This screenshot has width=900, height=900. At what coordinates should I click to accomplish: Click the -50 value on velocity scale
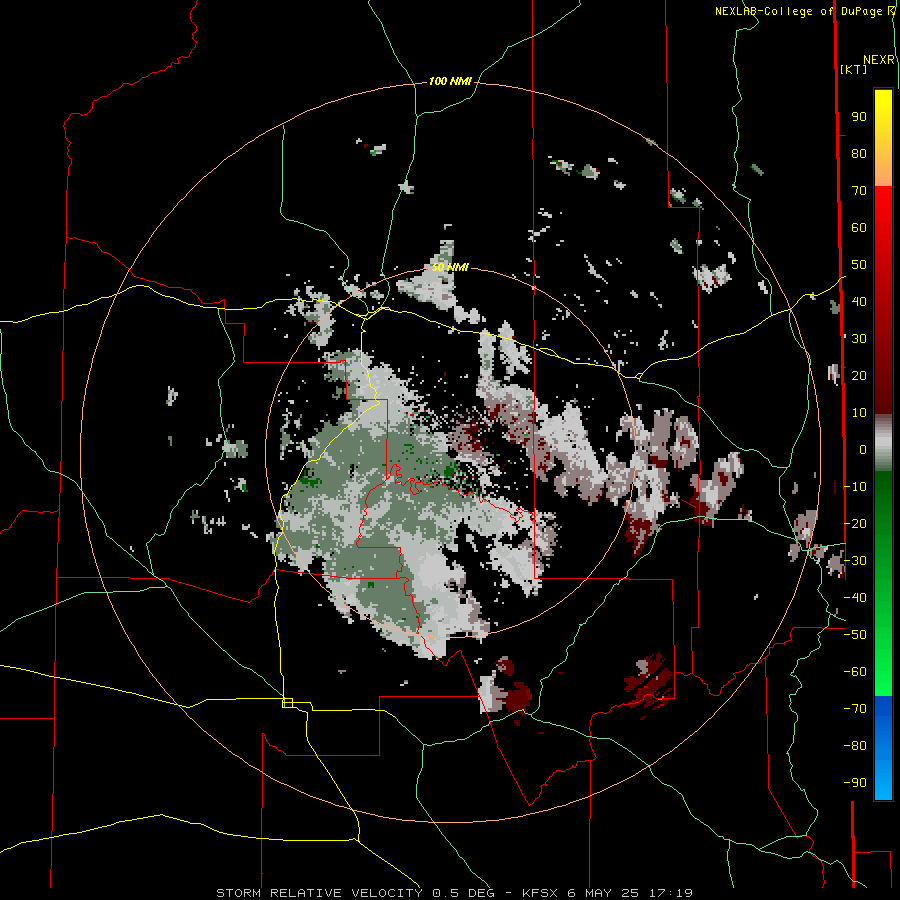click(x=855, y=635)
